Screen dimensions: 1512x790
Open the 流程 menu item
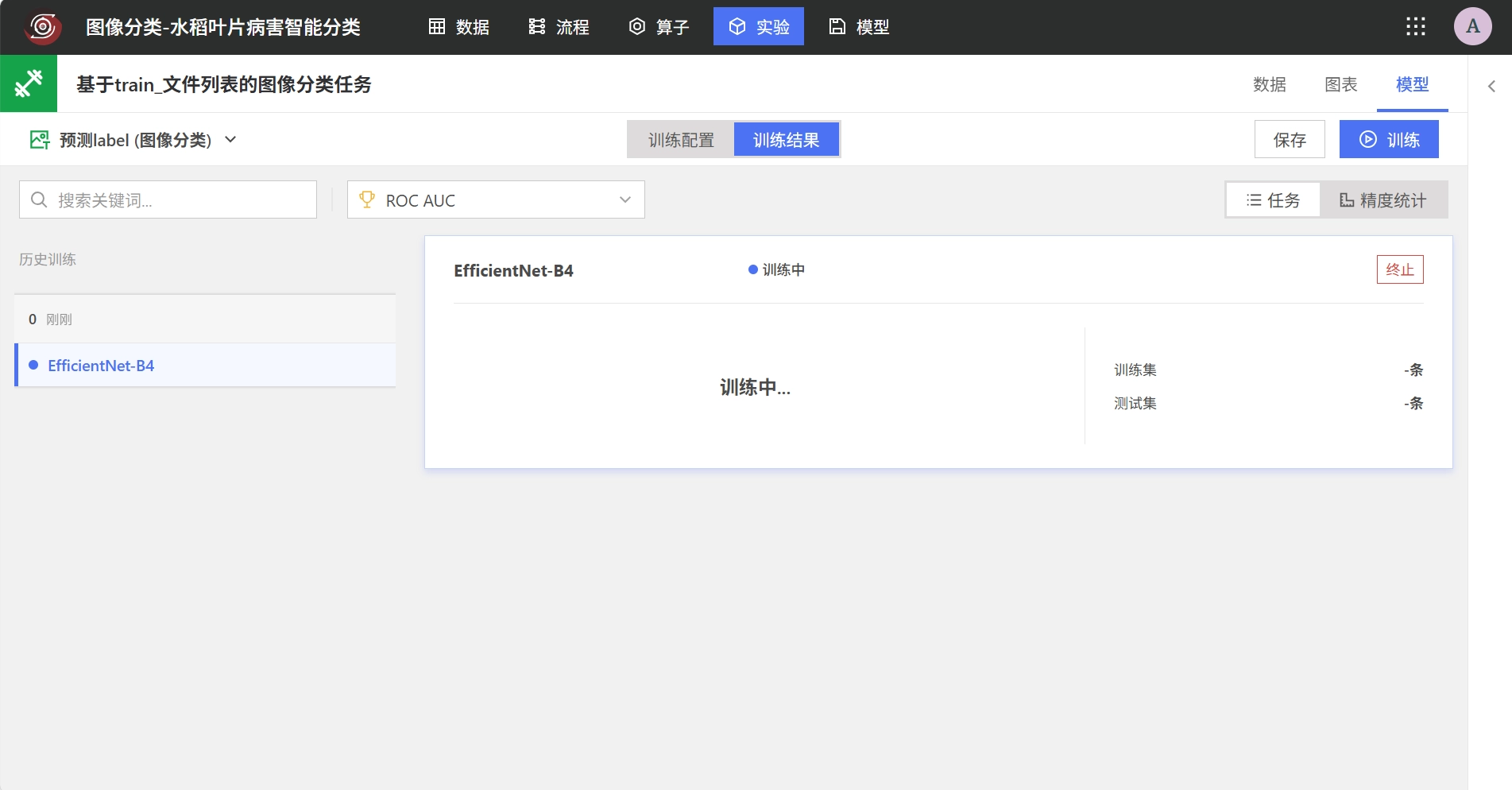[559, 26]
